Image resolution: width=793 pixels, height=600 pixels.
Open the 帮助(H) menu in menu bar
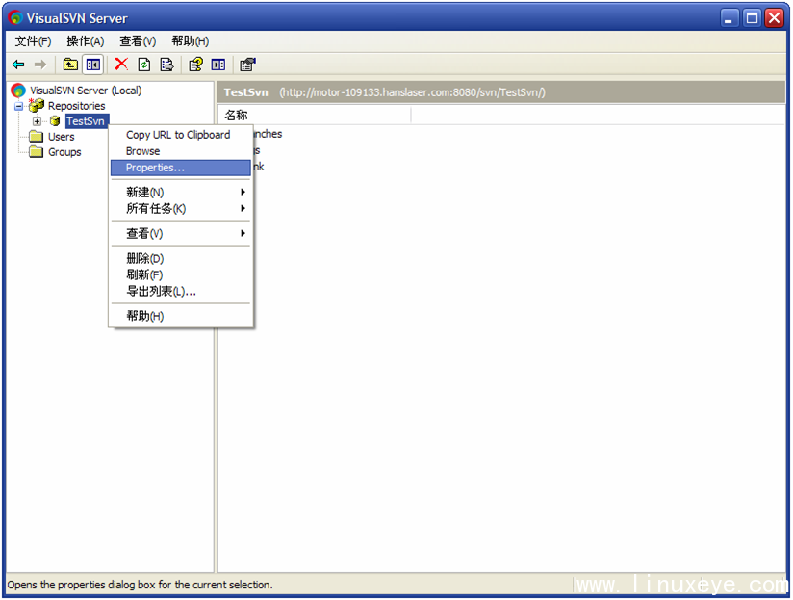click(x=190, y=41)
